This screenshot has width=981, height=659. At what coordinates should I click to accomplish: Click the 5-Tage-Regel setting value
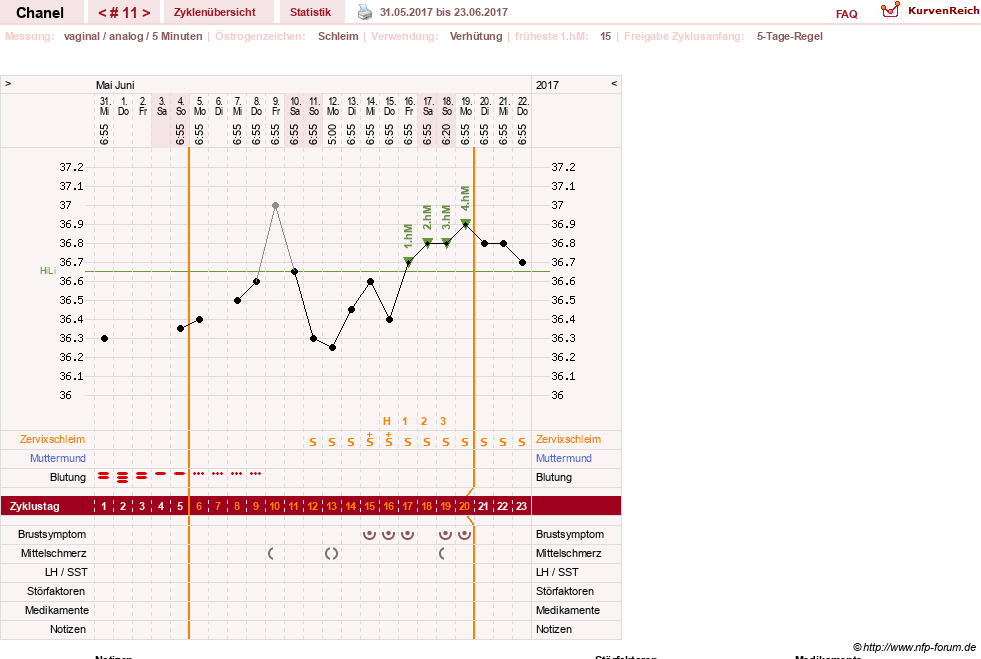click(x=790, y=36)
